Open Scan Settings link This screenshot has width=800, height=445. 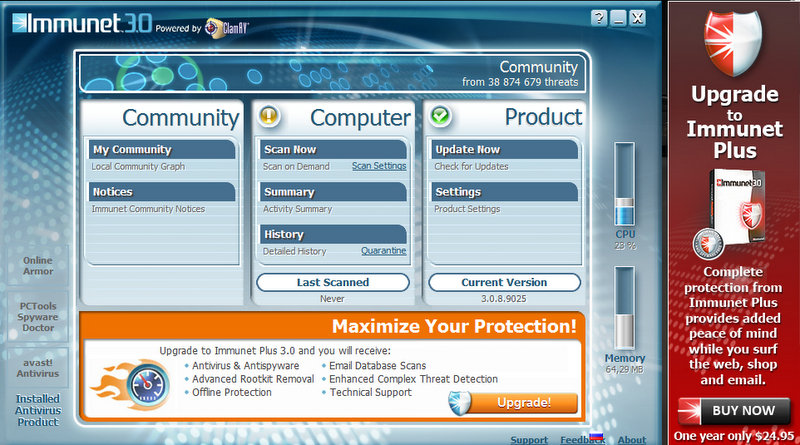point(379,166)
